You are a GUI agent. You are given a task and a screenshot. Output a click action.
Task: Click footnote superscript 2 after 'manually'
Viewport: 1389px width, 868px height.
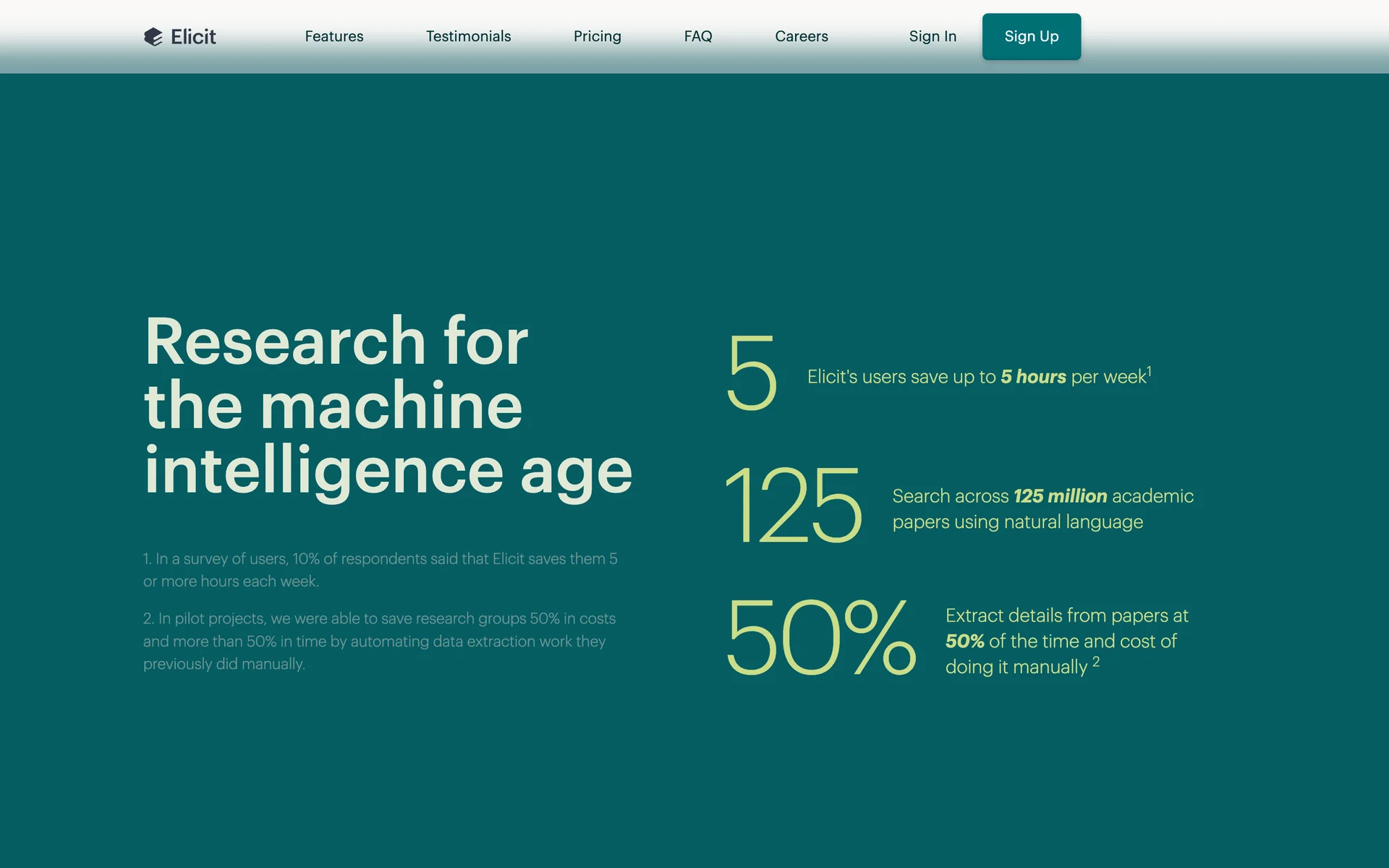[x=1096, y=662]
